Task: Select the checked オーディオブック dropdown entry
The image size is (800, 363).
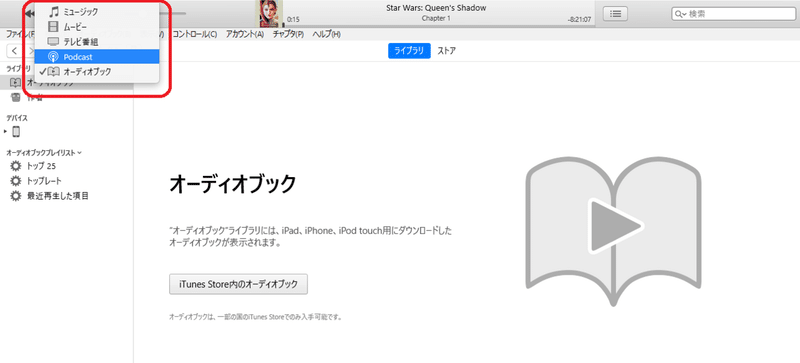Action: (x=96, y=72)
